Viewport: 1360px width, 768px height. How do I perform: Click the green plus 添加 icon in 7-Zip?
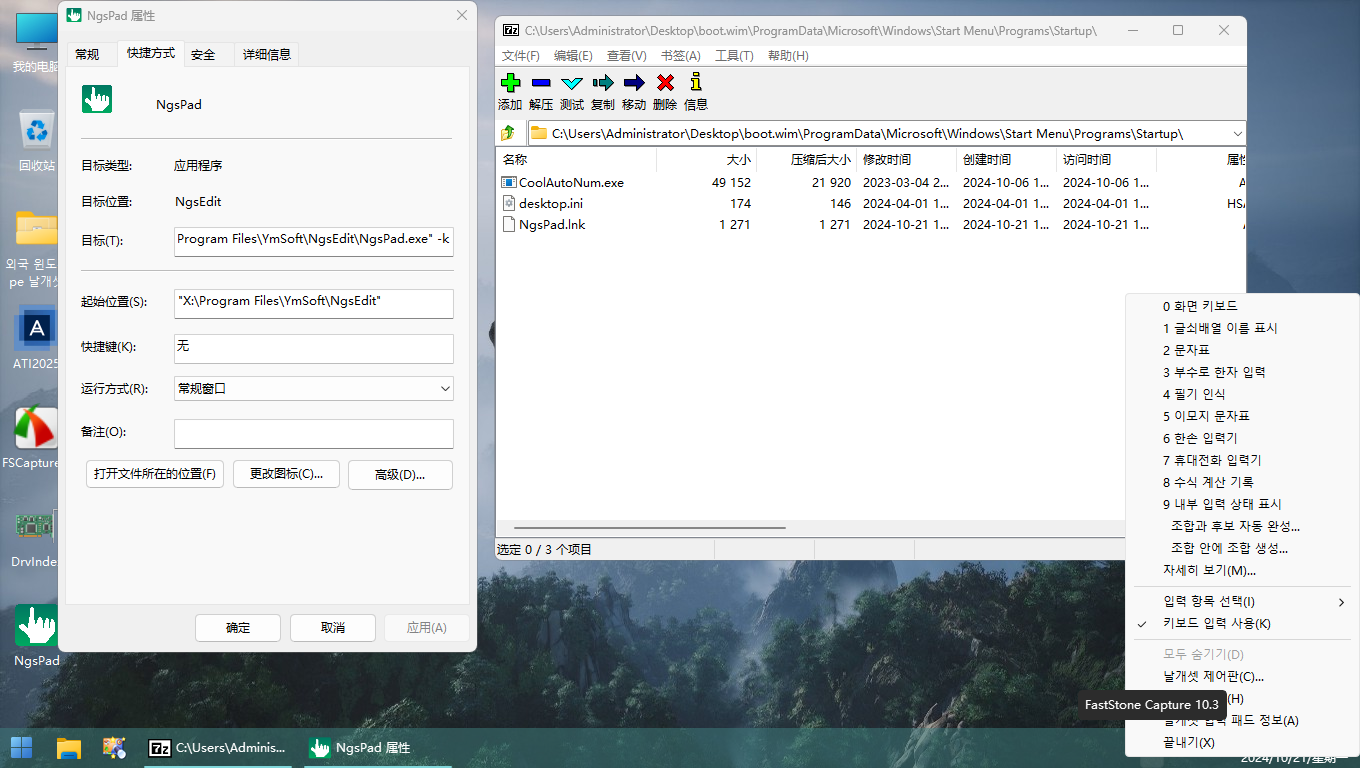coord(510,83)
